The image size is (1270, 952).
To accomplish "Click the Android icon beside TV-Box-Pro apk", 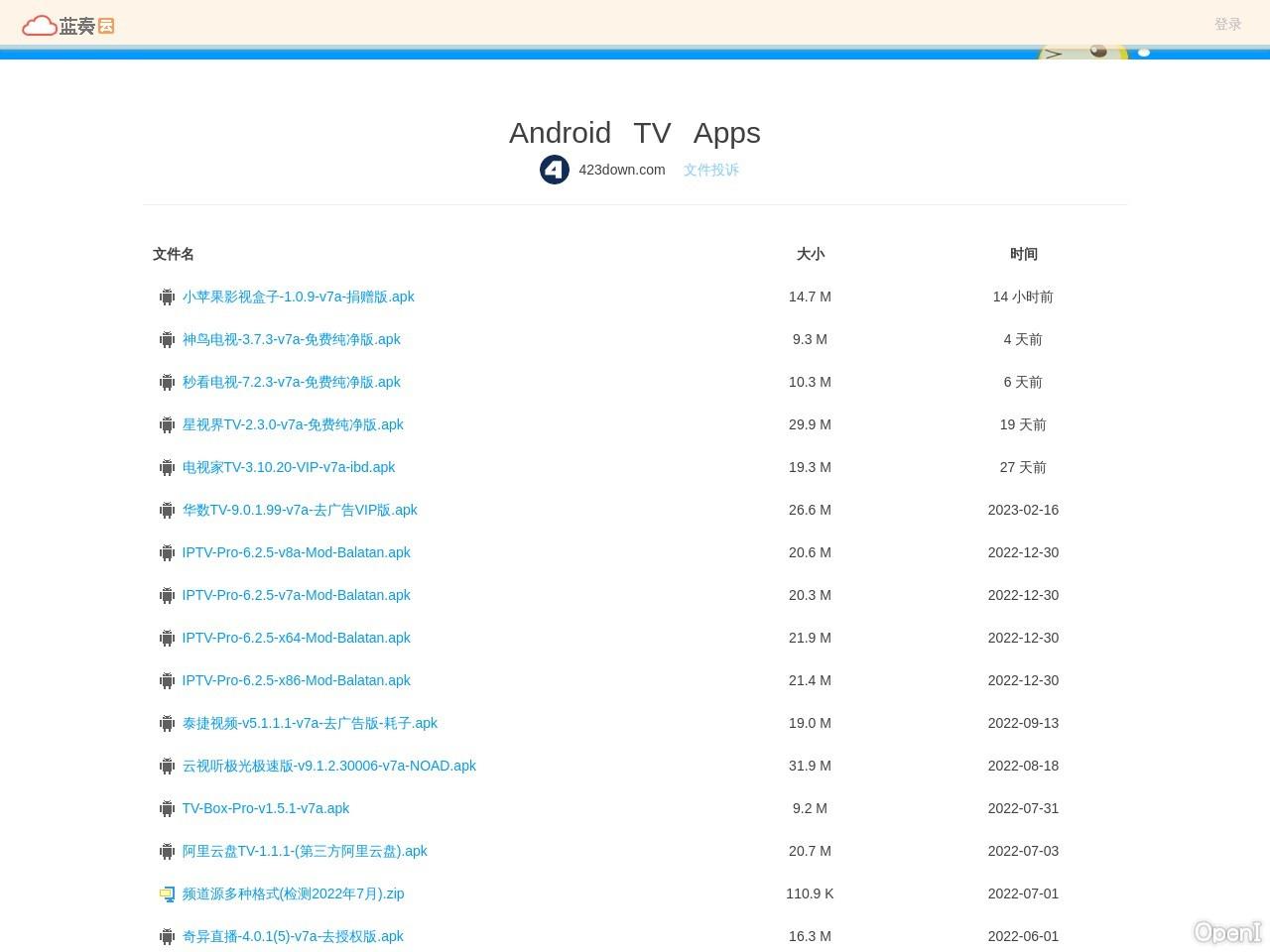I will tap(167, 809).
